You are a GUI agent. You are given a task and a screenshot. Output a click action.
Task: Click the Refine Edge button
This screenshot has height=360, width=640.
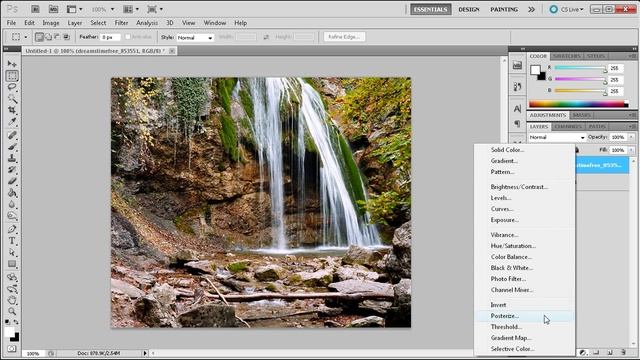point(344,37)
